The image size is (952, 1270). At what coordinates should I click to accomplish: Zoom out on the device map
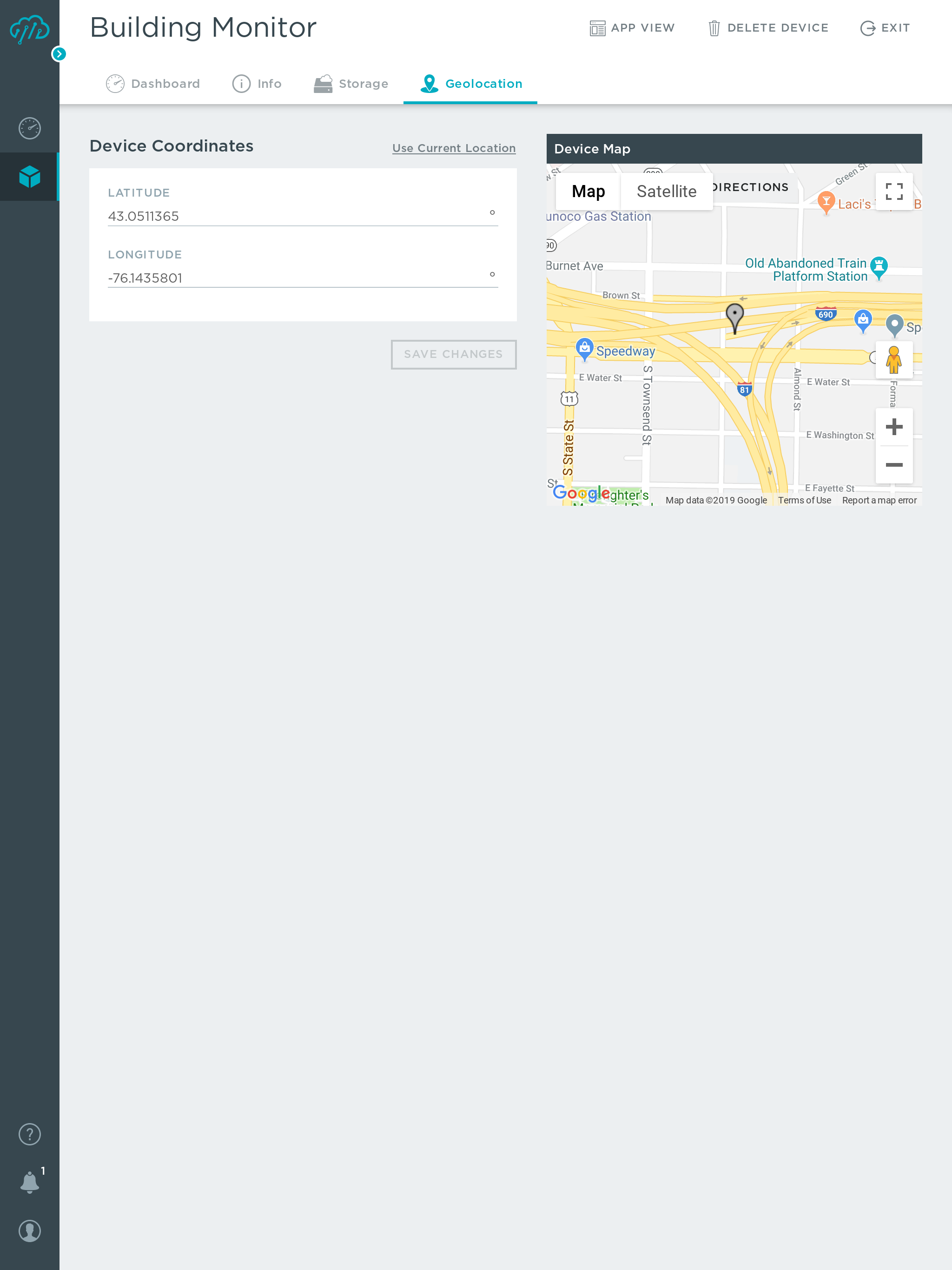click(893, 464)
